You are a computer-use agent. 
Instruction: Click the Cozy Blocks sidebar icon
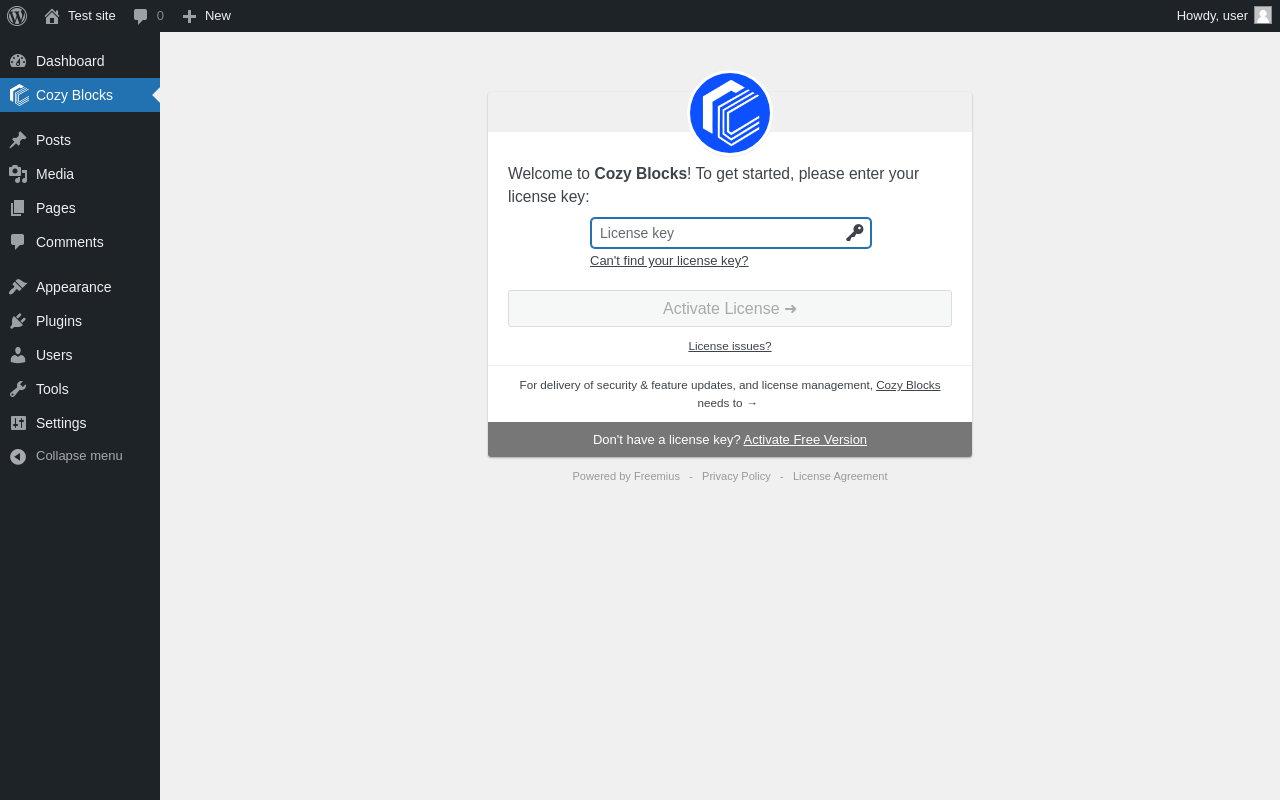pyautogui.click(x=19, y=95)
